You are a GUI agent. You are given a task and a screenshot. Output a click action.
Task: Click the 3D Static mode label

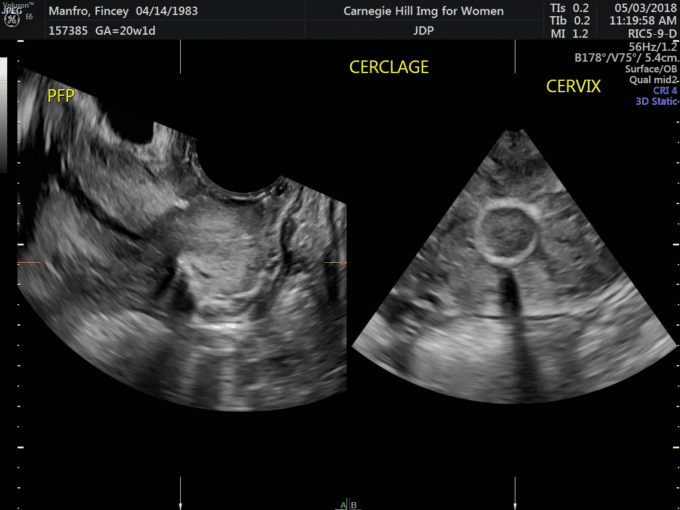coord(655,102)
